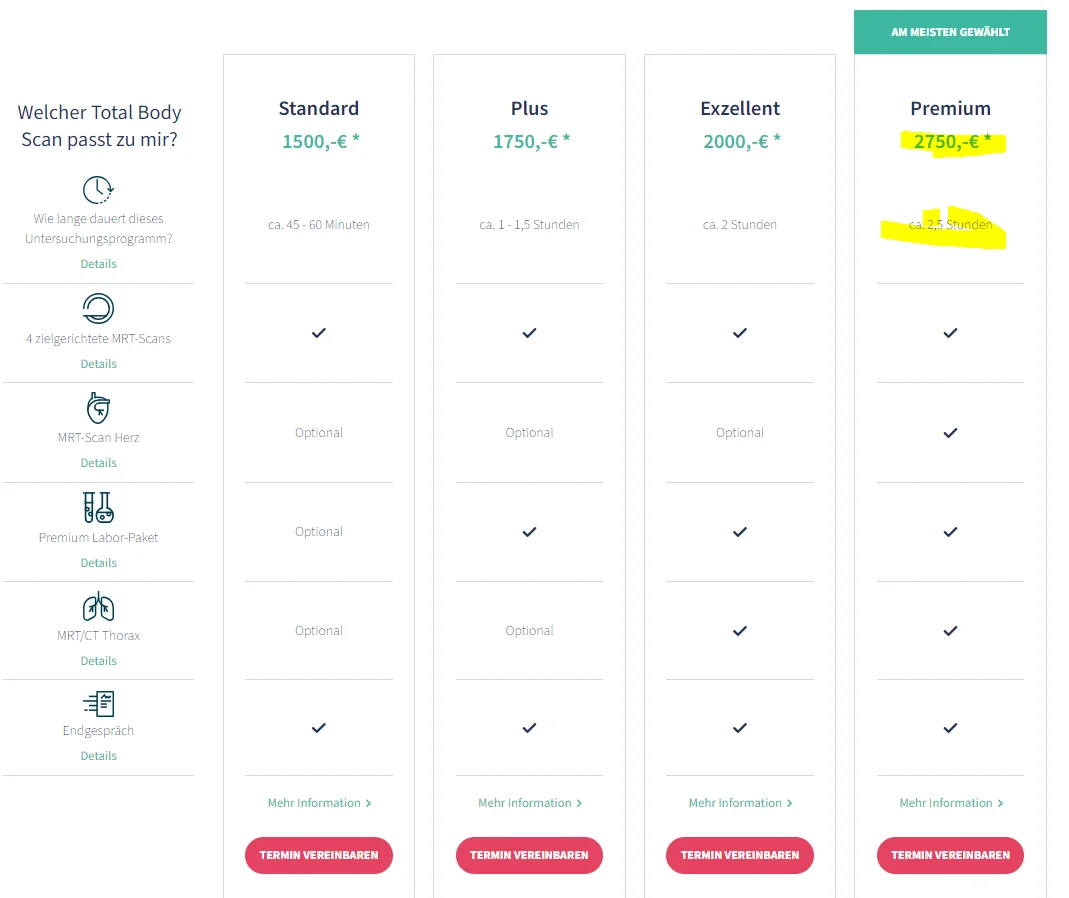Click the Endgespräch report document icon
This screenshot has width=1069, height=898.
pos(98,704)
